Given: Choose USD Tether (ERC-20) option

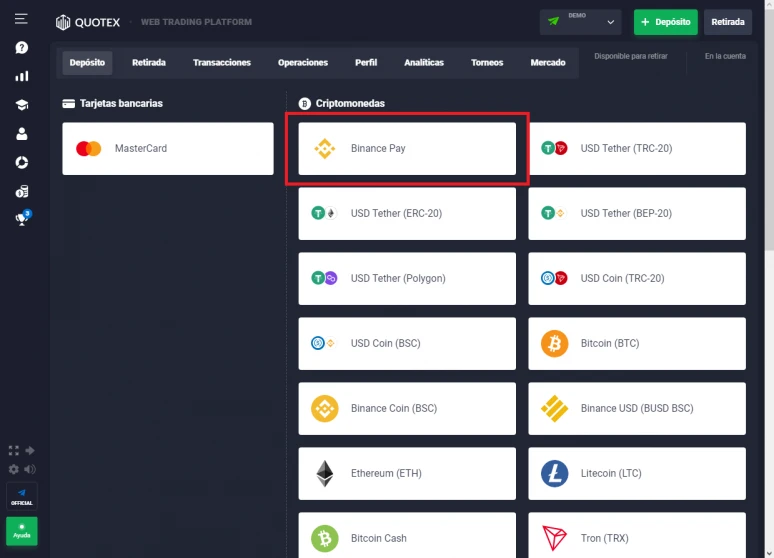Looking at the screenshot, I should click(x=407, y=213).
